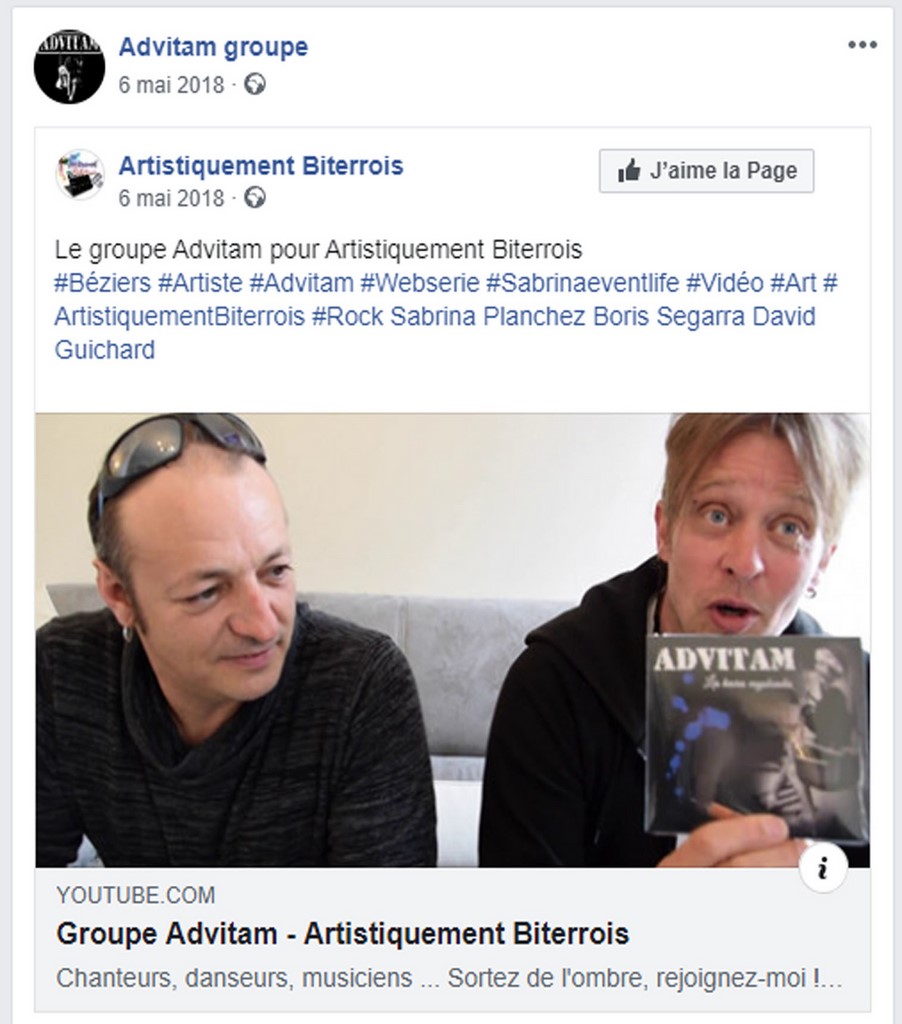Click the info icon on the video preview
This screenshot has width=902, height=1024.
pyautogui.click(x=822, y=869)
